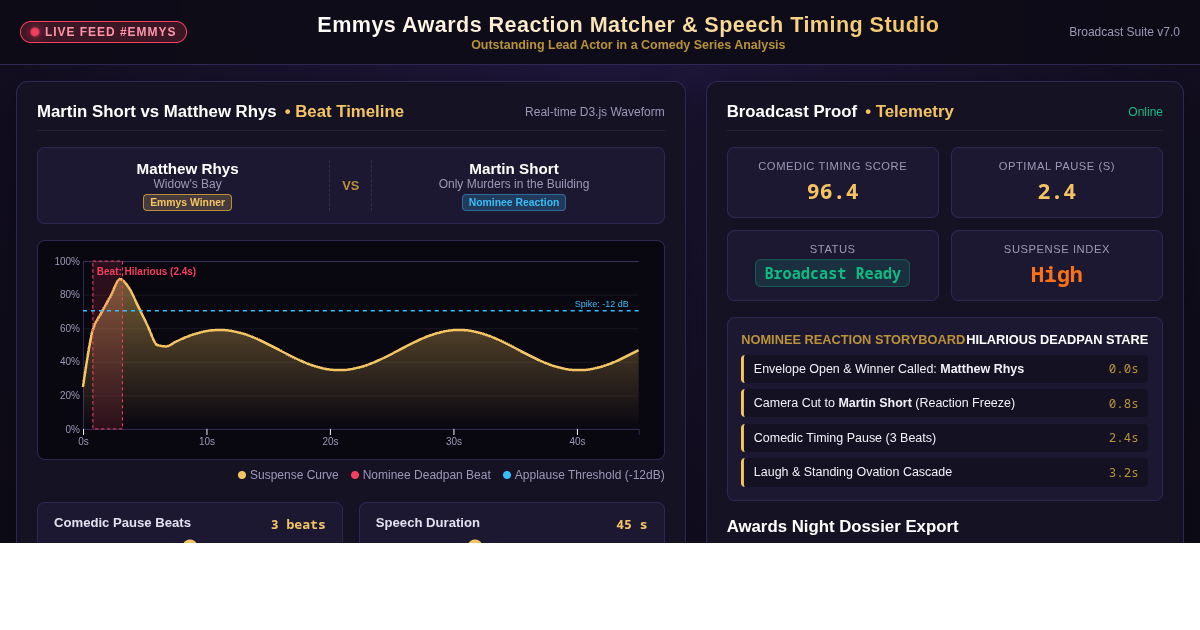Select the Envelope Open & Winner Called row

pos(944,369)
